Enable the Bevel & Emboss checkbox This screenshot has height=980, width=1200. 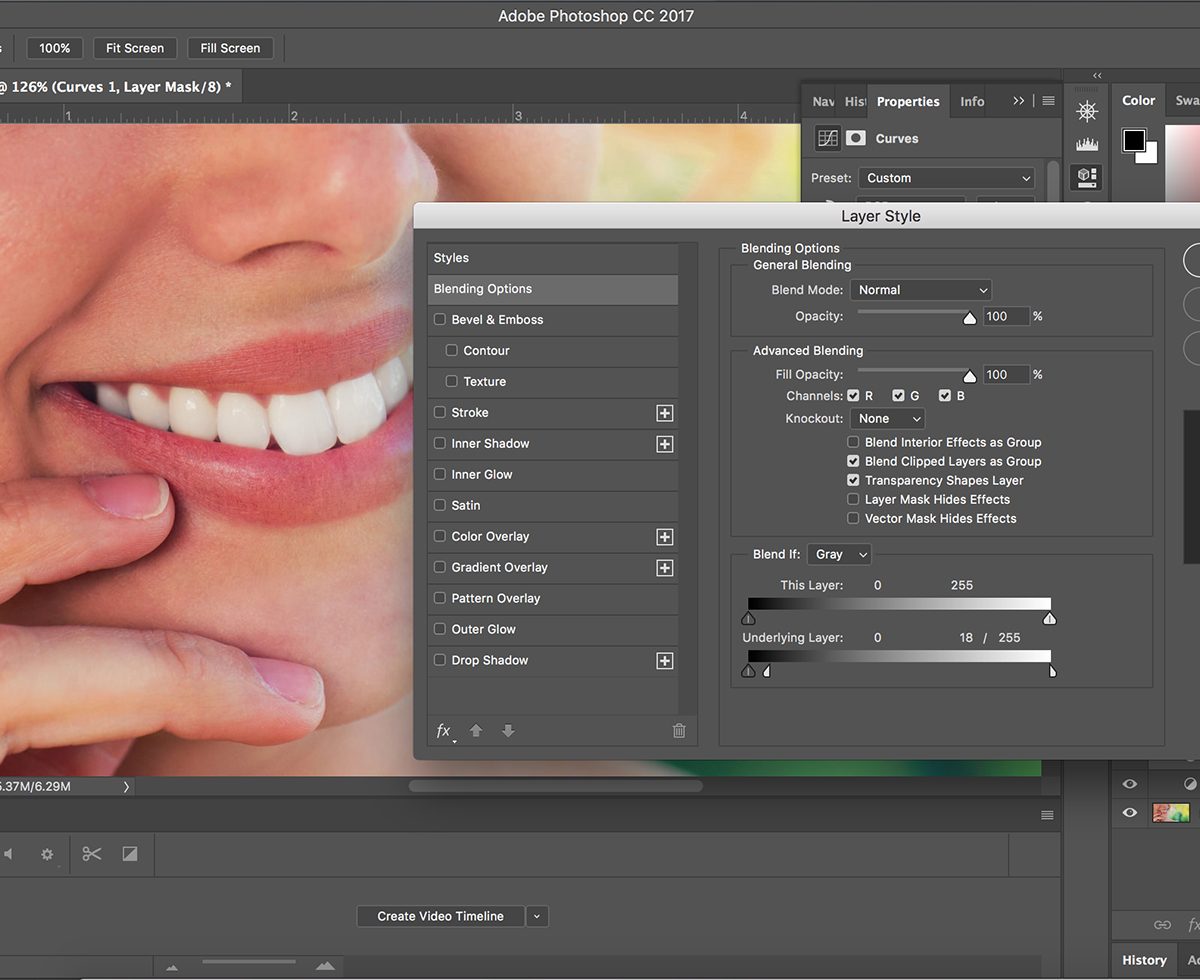coord(440,320)
